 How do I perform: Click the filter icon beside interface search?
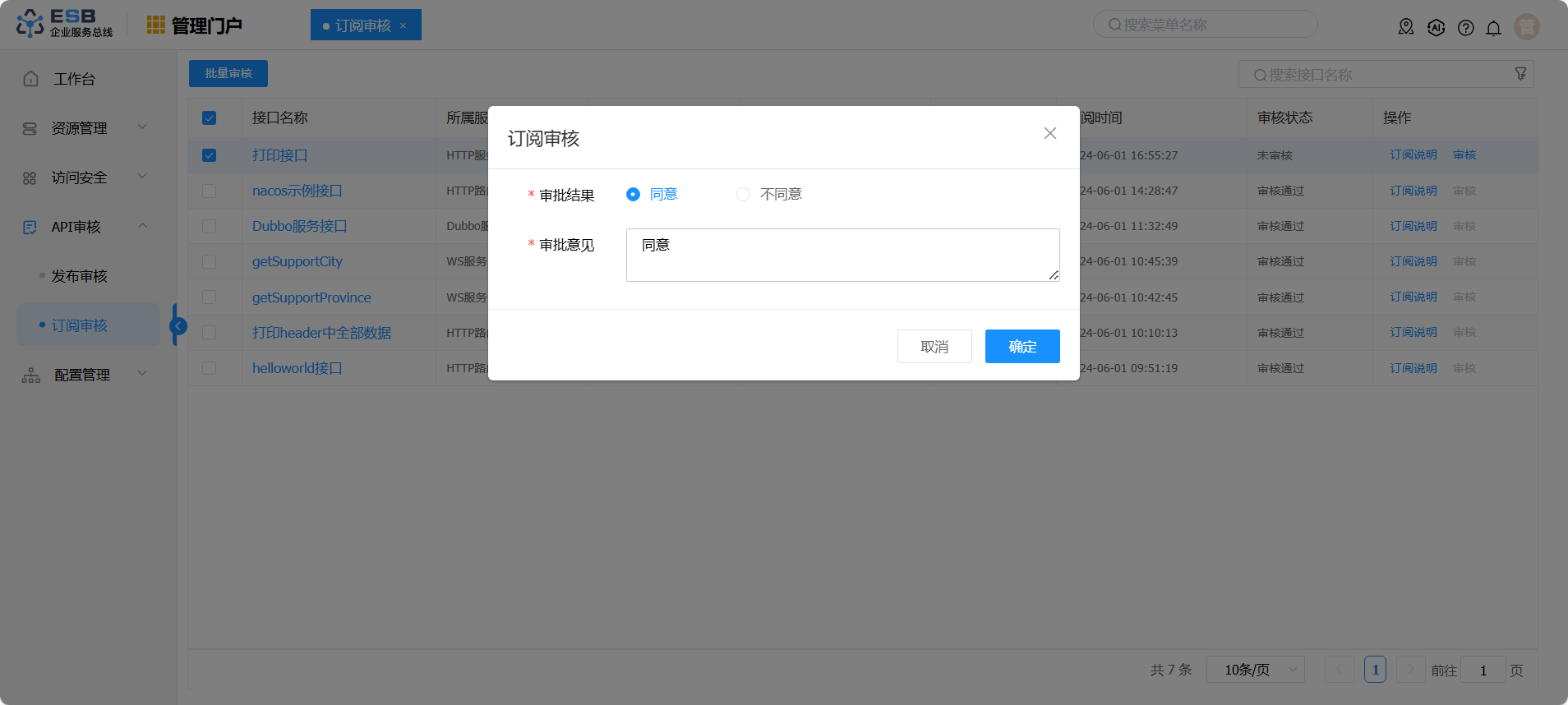click(1520, 74)
